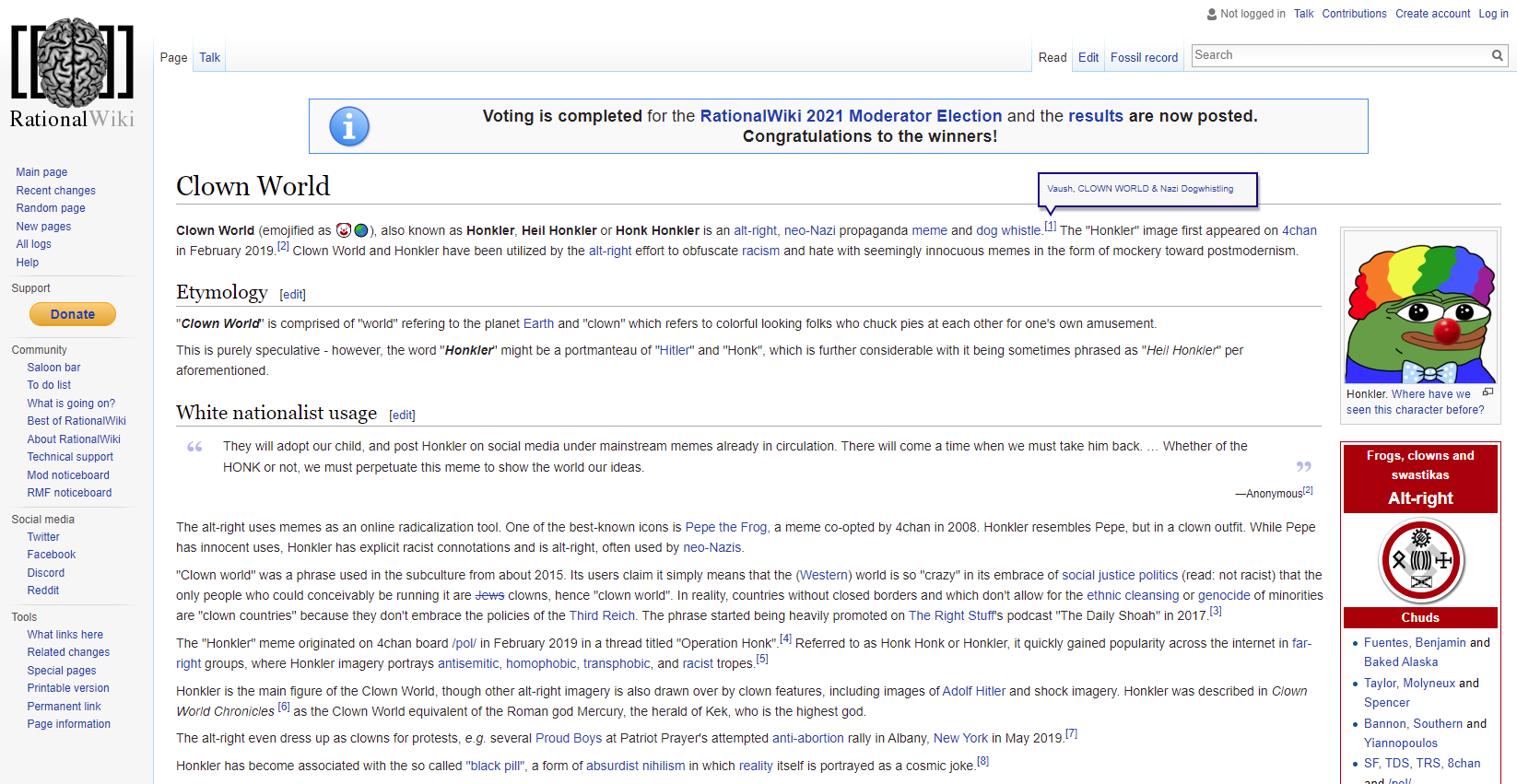The width and height of the screenshot is (1517, 784).
Task: Click Create account
Action: (1432, 14)
